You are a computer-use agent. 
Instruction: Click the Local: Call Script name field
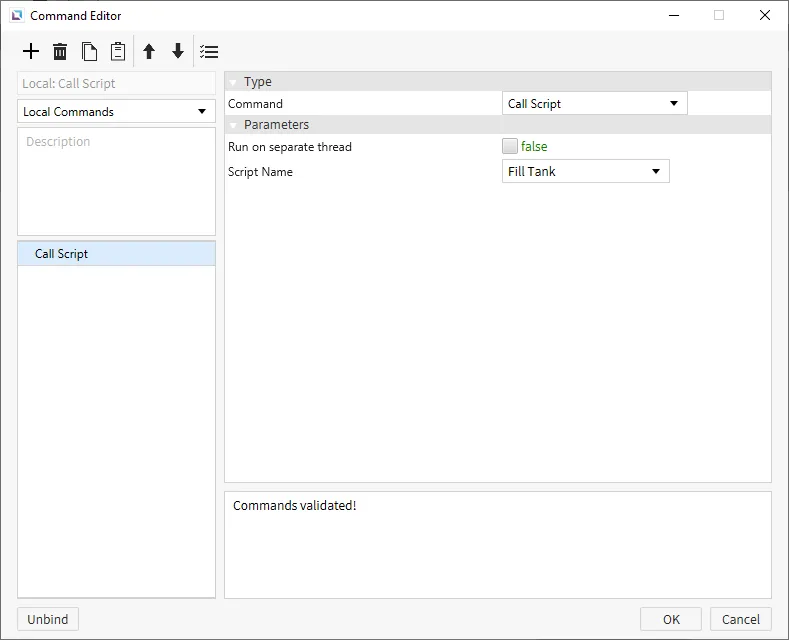(x=116, y=84)
